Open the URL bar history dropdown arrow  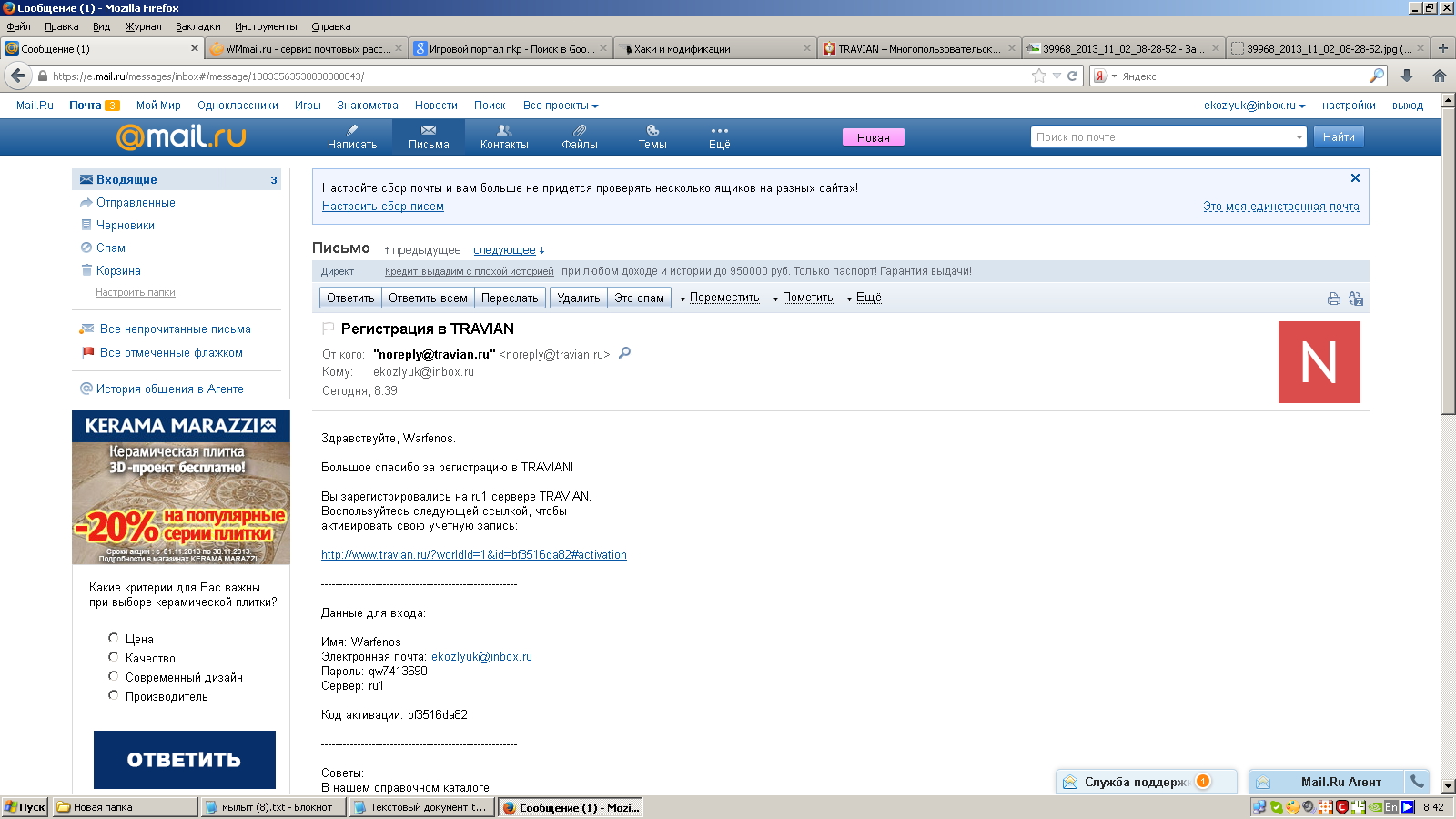[1057, 76]
